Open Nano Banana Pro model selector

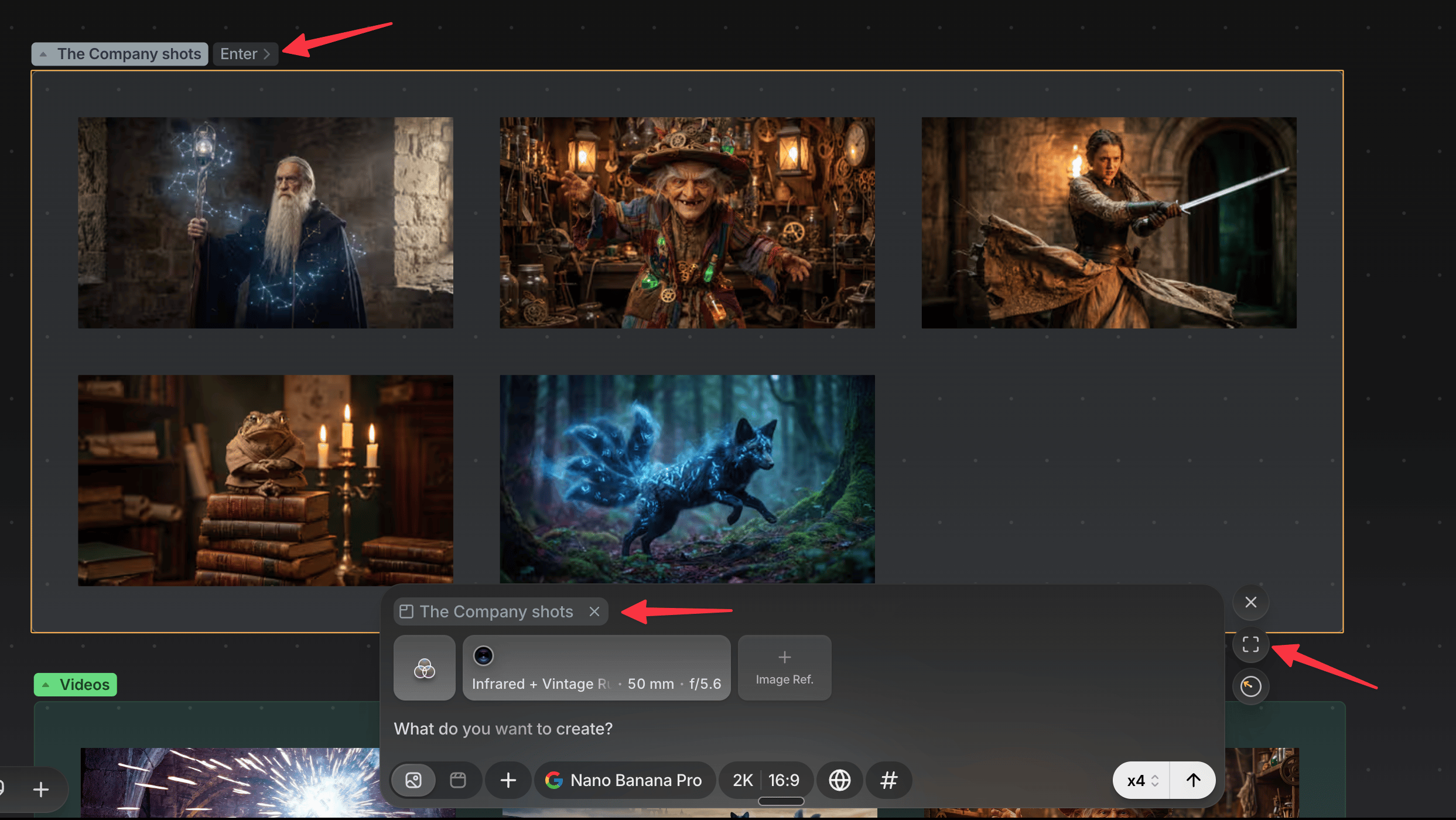(x=624, y=780)
